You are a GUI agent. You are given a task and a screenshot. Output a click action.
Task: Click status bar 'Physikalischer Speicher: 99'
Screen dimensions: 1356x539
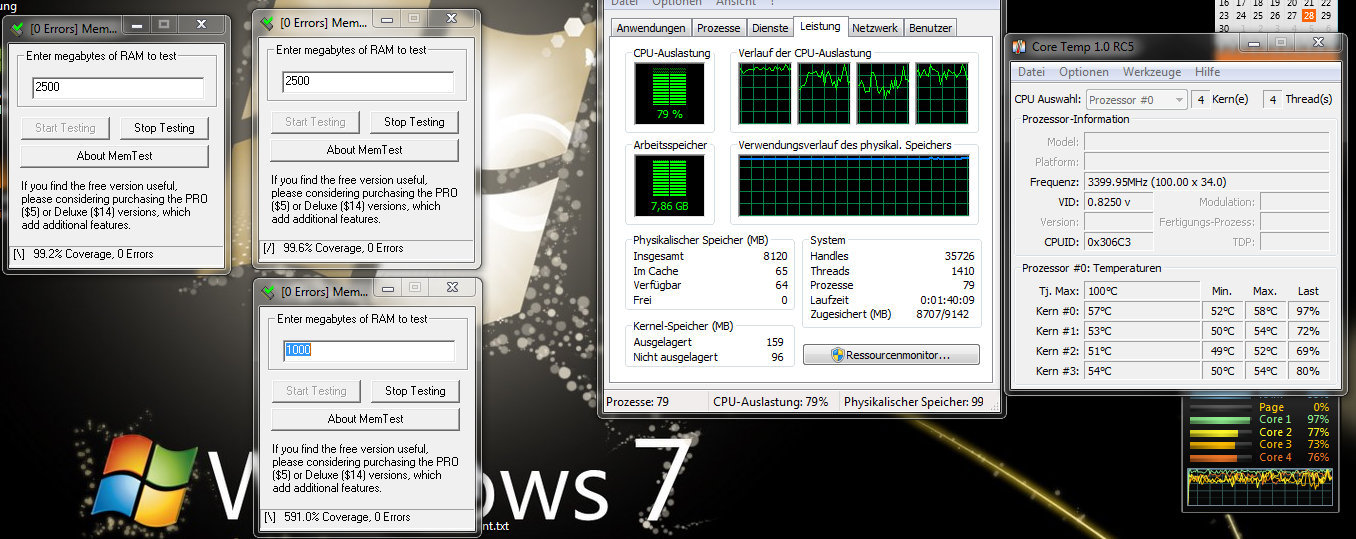[914, 402]
